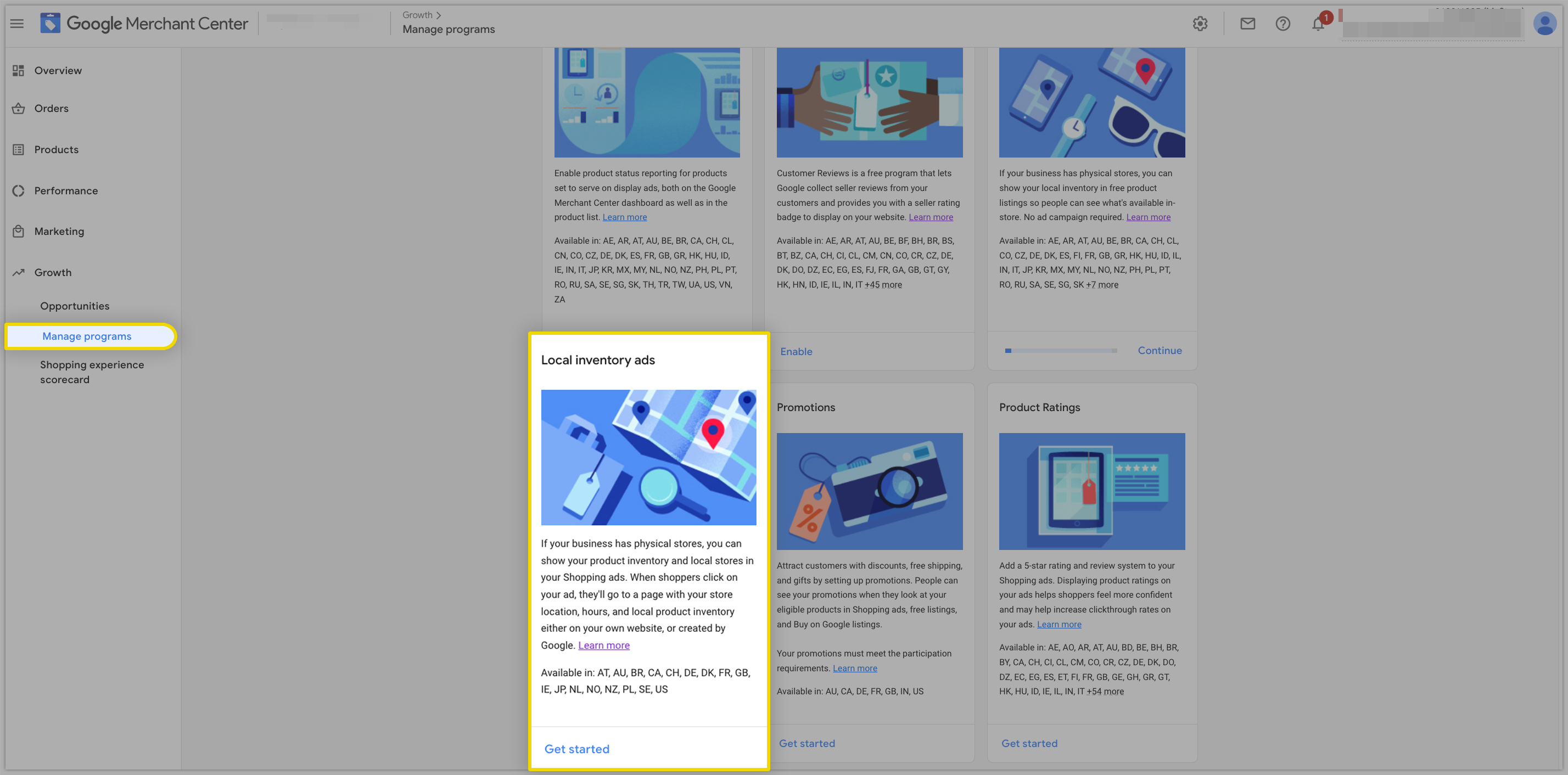1568x775 pixels.
Task: Open the settings gear icon
Action: click(1200, 24)
